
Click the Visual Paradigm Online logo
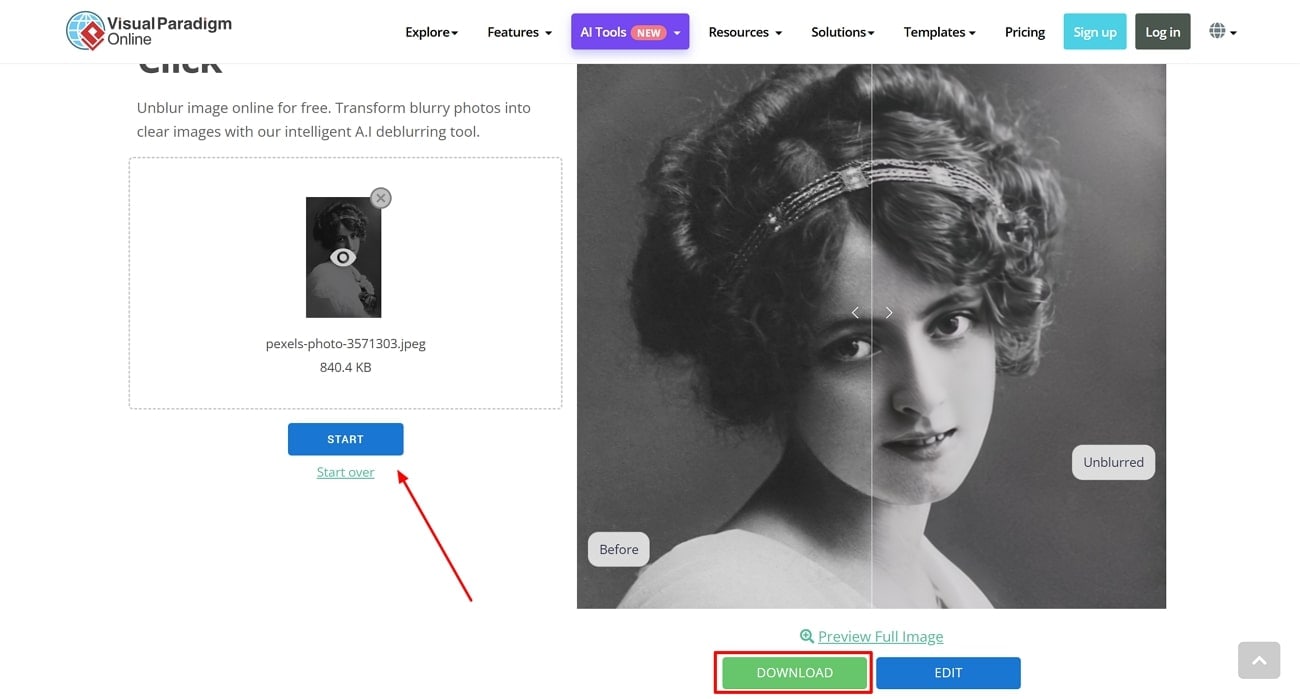147,31
